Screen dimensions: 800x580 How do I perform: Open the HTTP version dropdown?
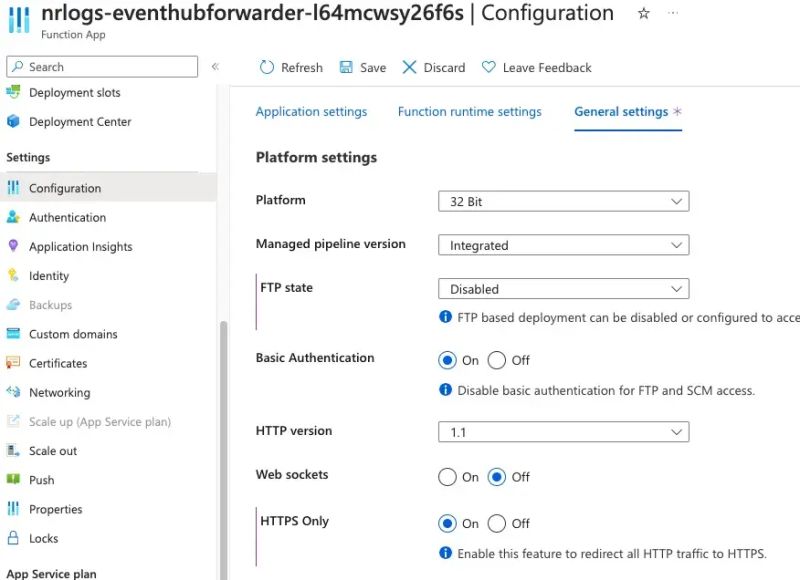[x=563, y=431]
